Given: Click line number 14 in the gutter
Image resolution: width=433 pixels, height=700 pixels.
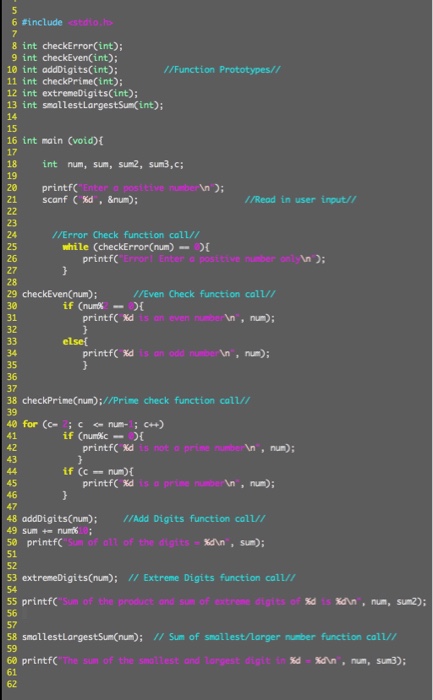Looking at the screenshot, I should [12, 117].
